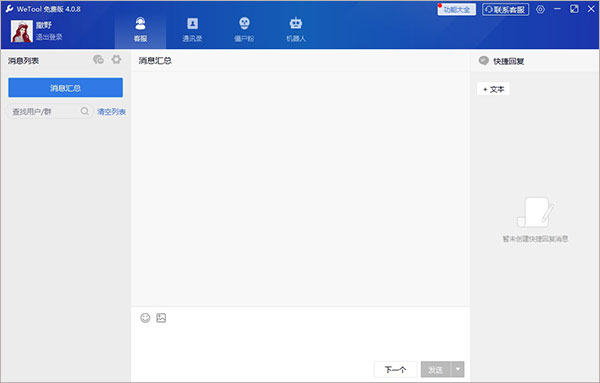Screen dimensions: 600x383
Task: Click 退出登录 to log out
Action: point(49,37)
